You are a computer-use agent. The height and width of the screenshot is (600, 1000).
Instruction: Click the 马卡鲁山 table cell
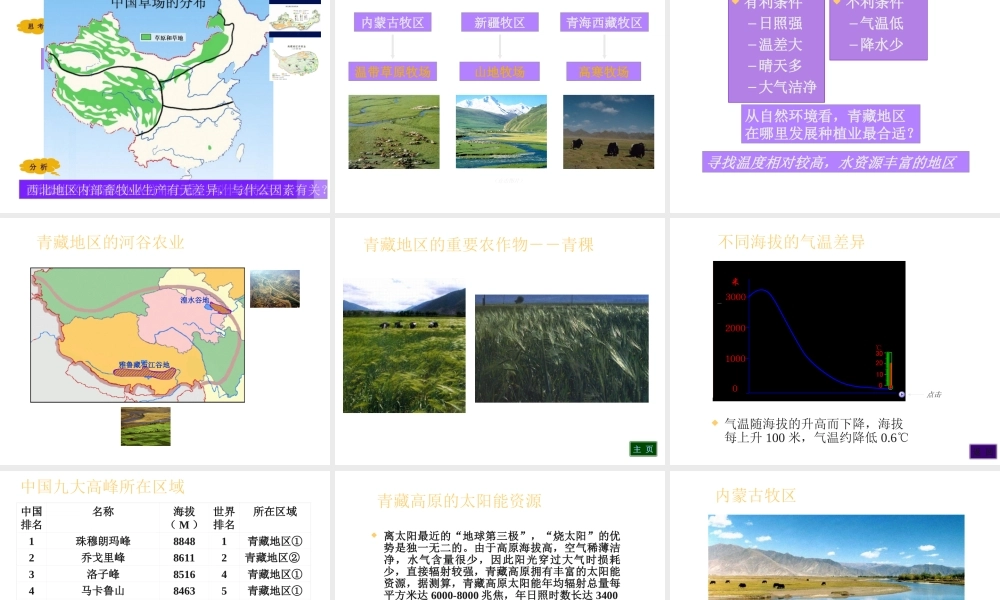tap(103, 591)
